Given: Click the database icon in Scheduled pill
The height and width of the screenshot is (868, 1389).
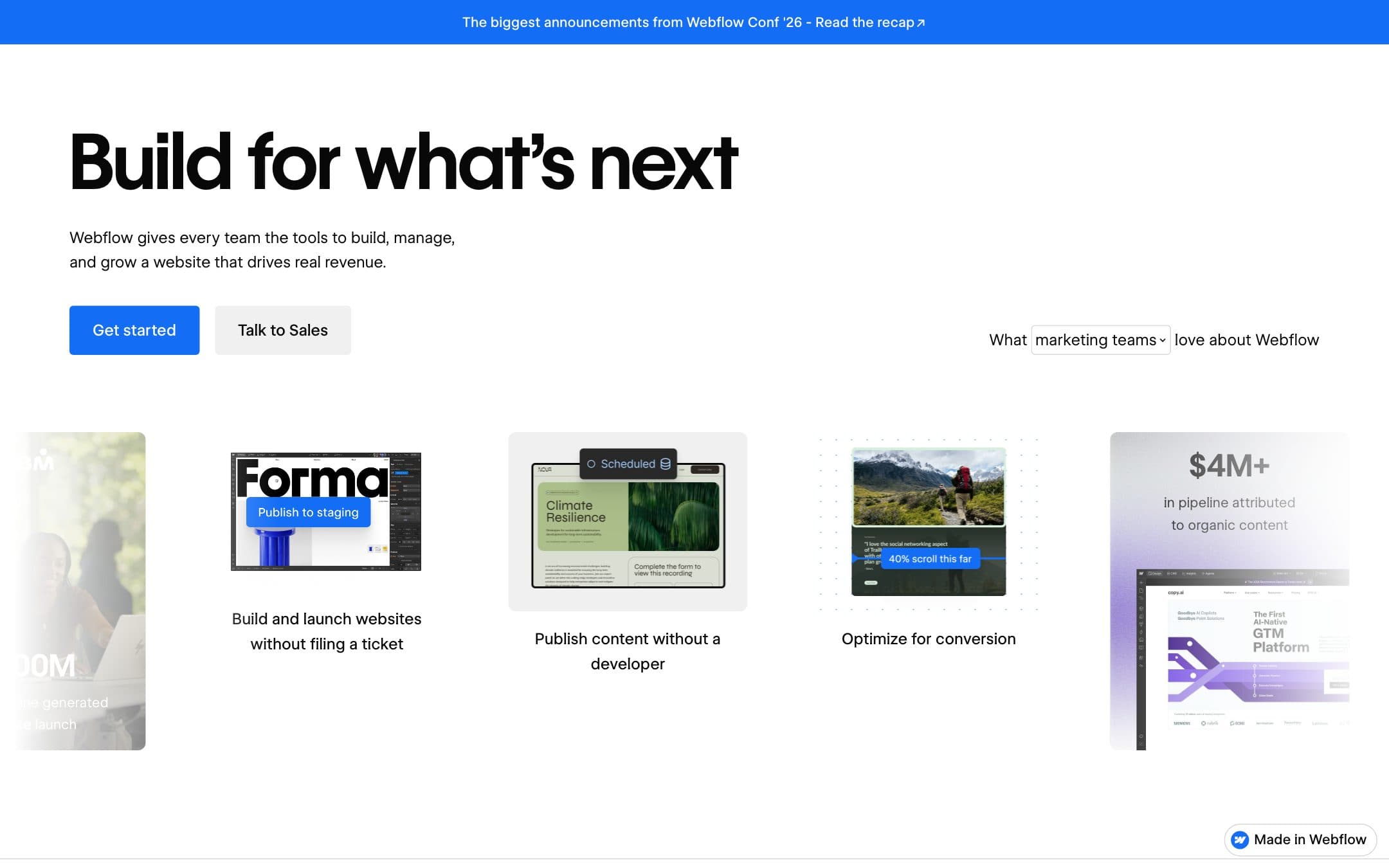Looking at the screenshot, I should [666, 464].
